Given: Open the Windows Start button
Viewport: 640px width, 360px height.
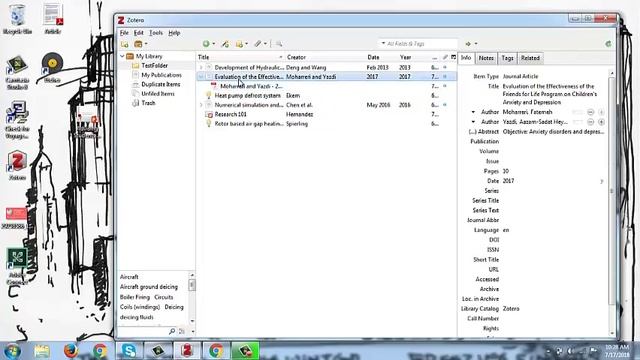Looking at the screenshot, I should tap(12, 351).
